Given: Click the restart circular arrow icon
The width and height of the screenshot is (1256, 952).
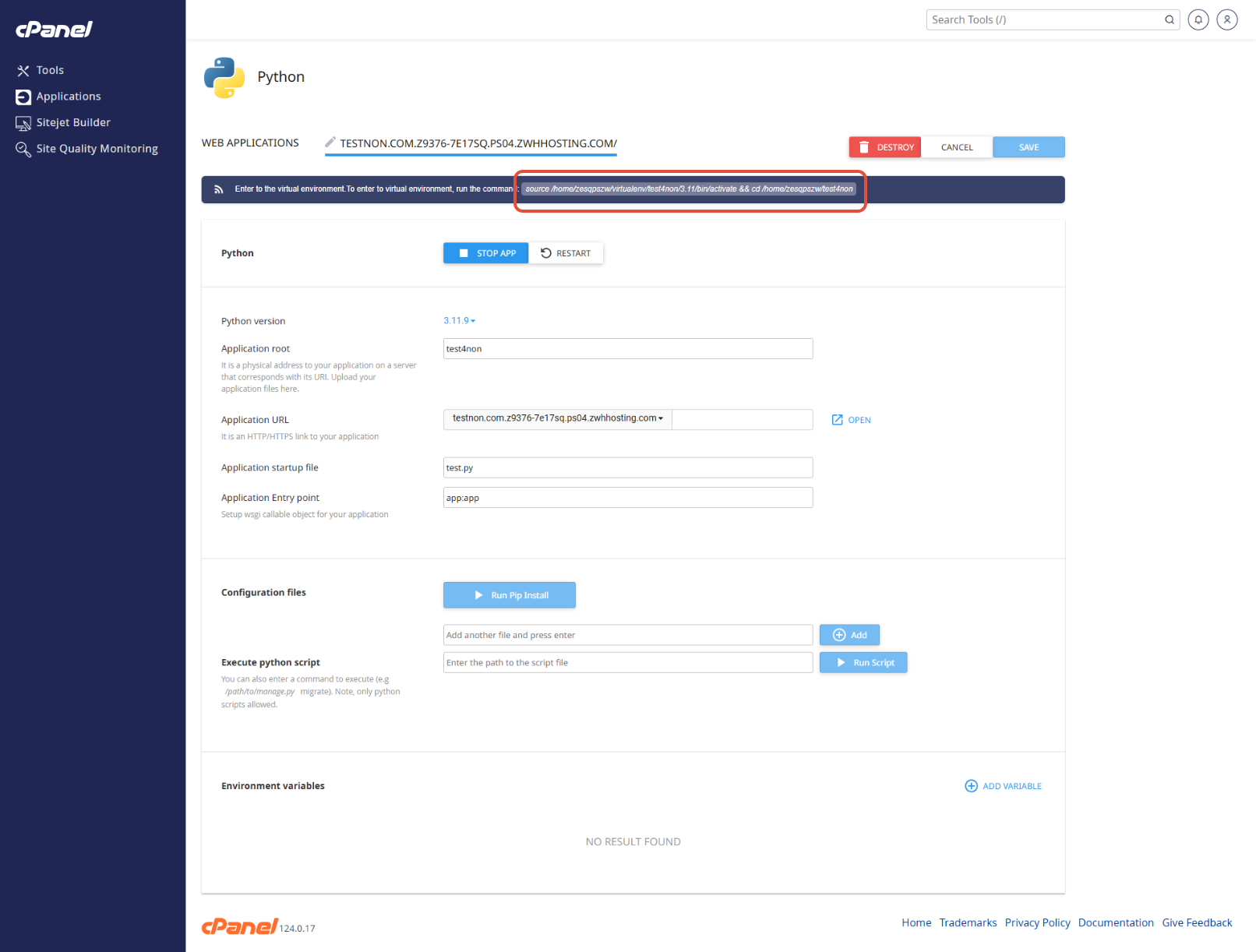Looking at the screenshot, I should [x=546, y=253].
